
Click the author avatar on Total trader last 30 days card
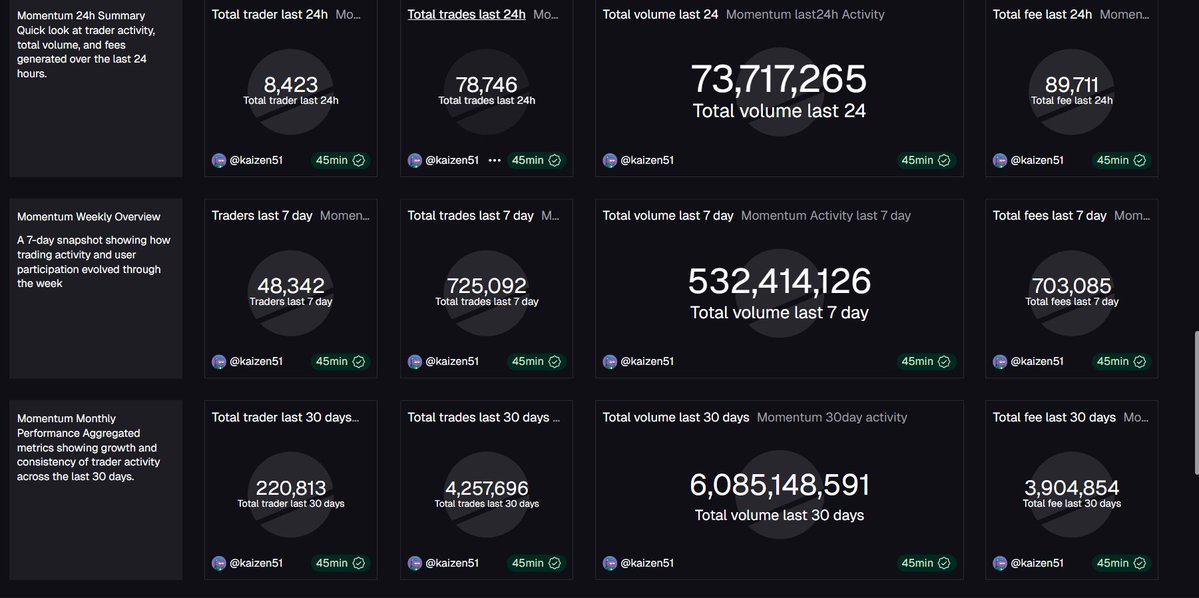pyautogui.click(x=219, y=563)
